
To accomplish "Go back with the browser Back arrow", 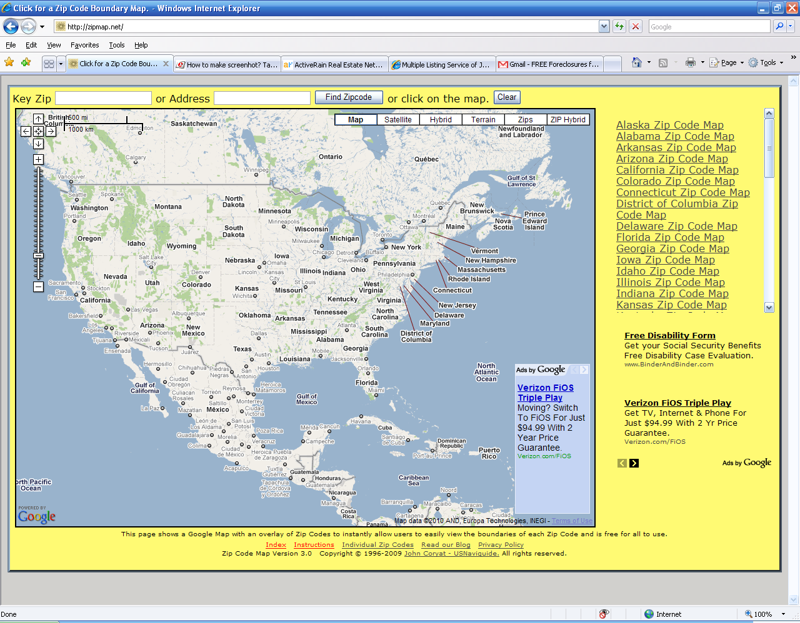I will click(11, 26).
